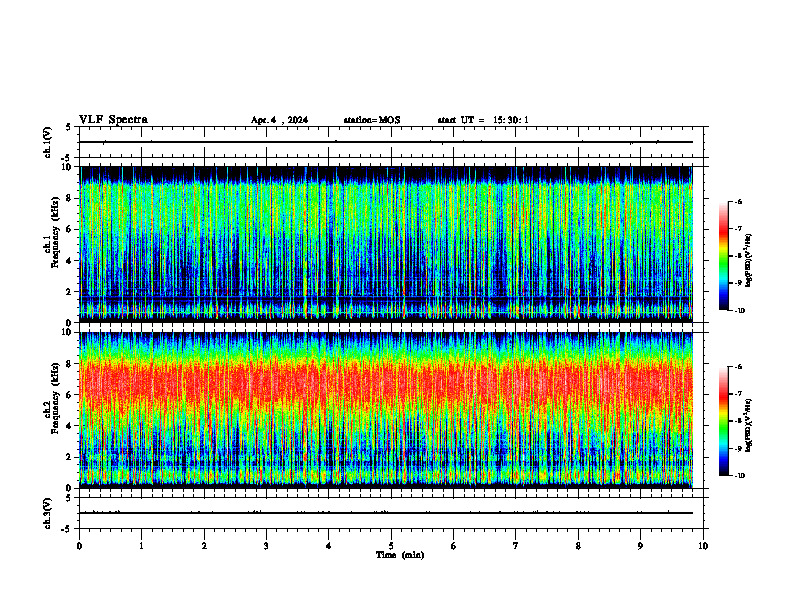The width and height of the screenshot is (792, 612).
Task: Click the "2" kHz tick of ch.1 spectrogram
Action: (70, 292)
